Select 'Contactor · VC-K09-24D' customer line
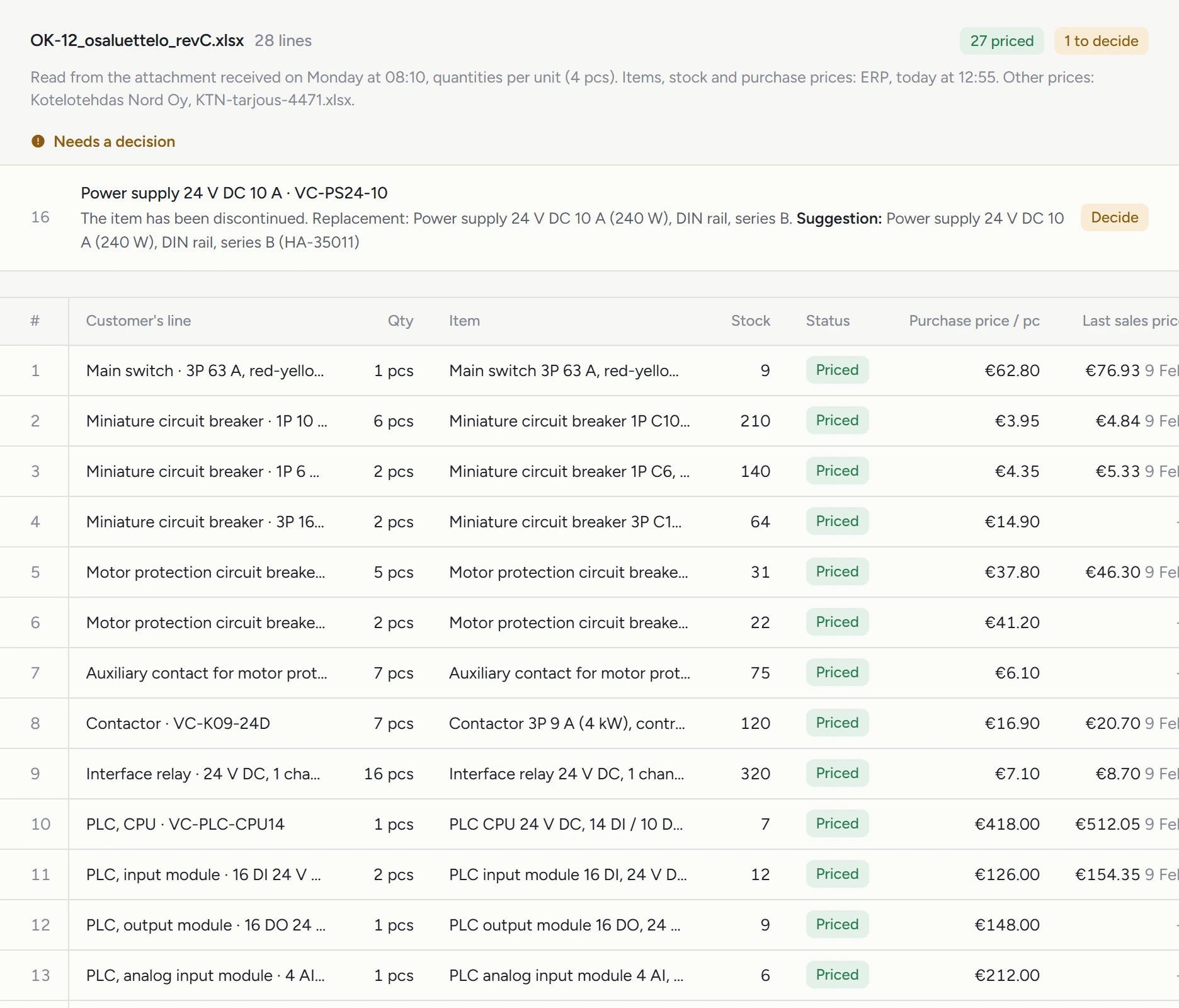This screenshot has height=1008, width=1179. point(178,723)
